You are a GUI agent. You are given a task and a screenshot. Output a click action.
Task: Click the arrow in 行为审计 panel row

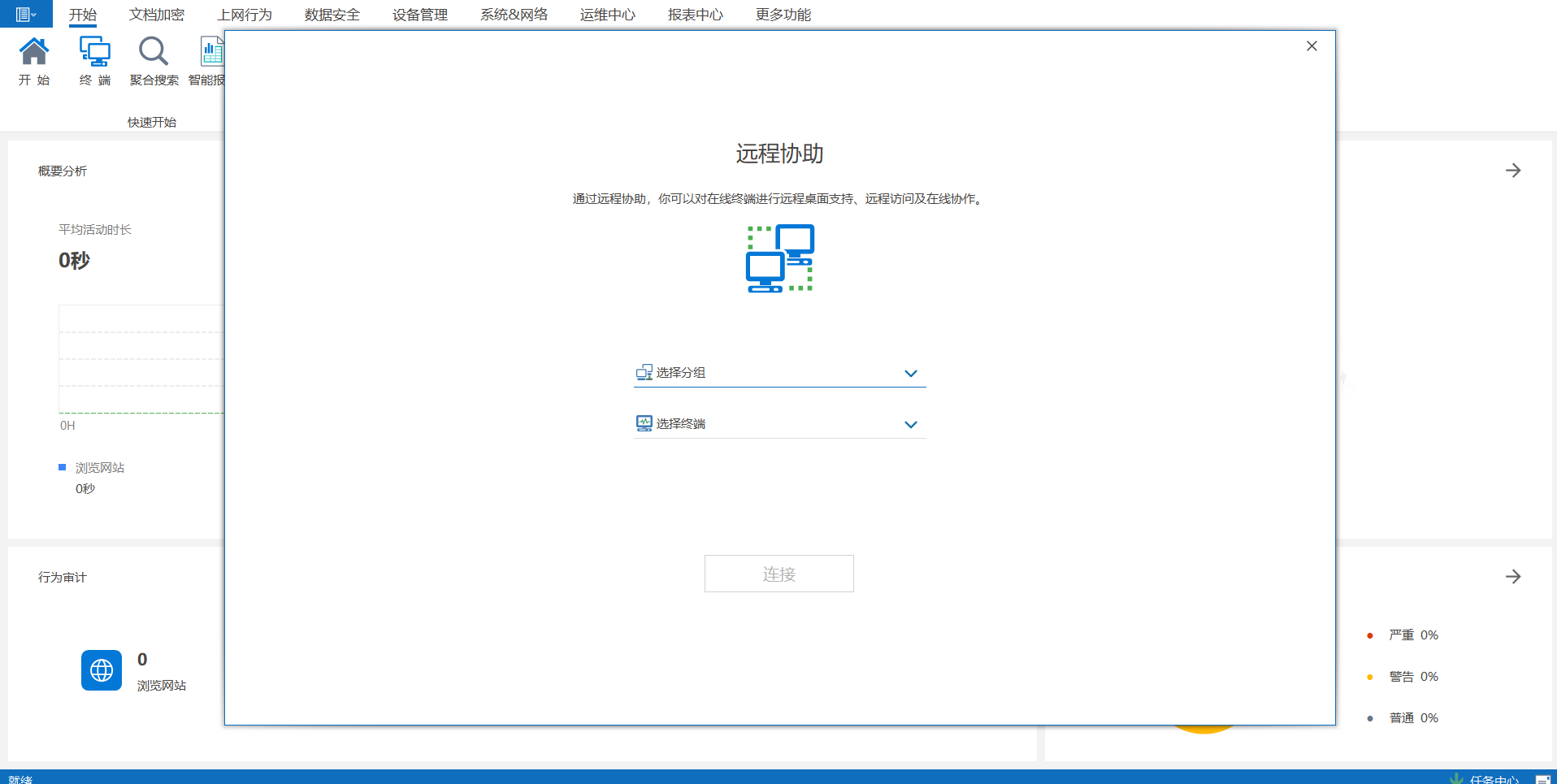[x=1512, y=577]
